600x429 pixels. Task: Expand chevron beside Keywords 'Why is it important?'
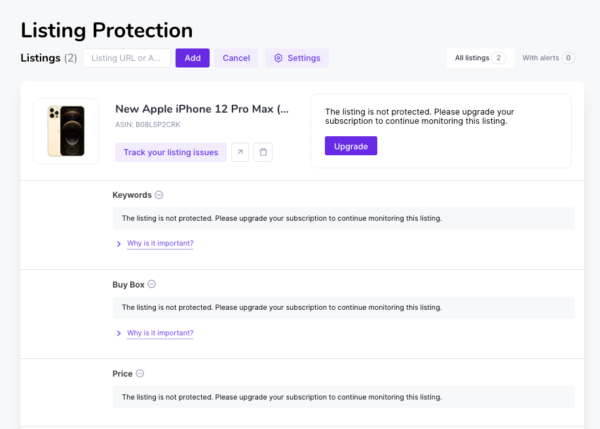119,244
